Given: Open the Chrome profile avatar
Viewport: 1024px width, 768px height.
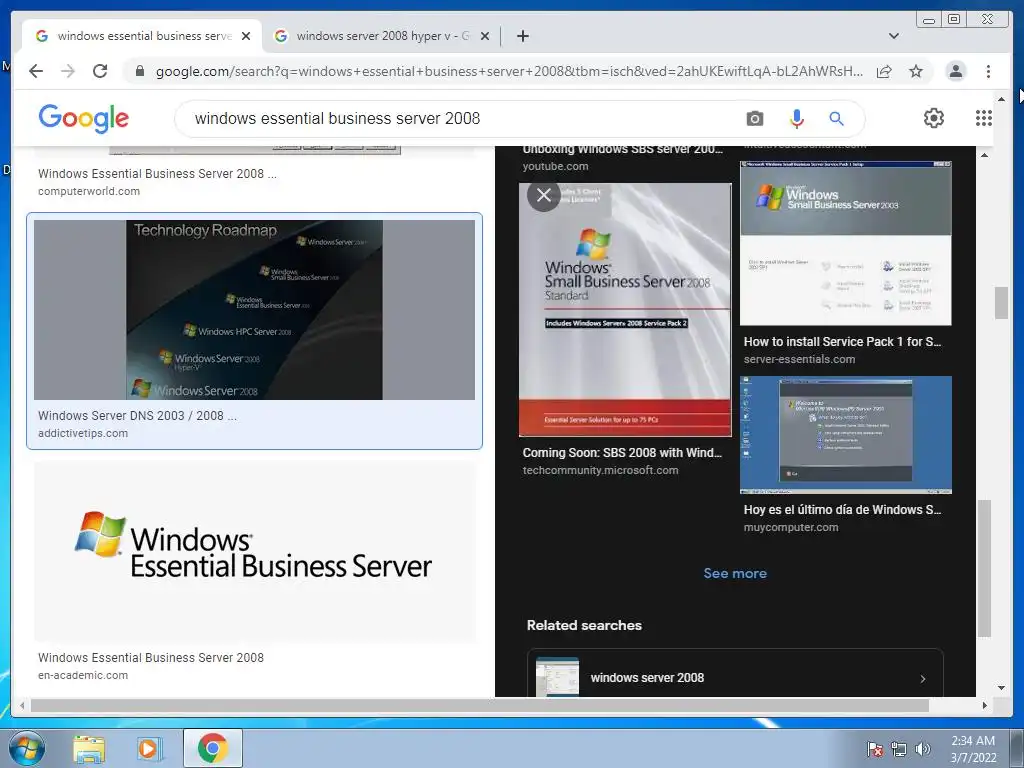Looking at the screenshot, I should pyautogui.click(x=955, y=71).
